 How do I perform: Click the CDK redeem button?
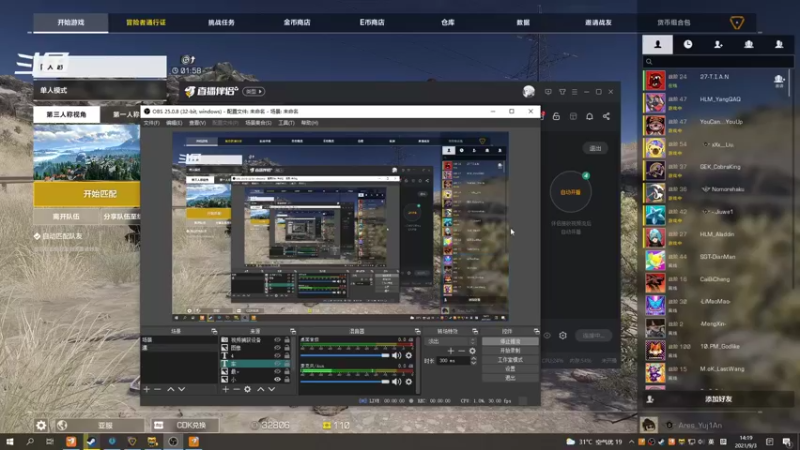click(x=186, y=425)
